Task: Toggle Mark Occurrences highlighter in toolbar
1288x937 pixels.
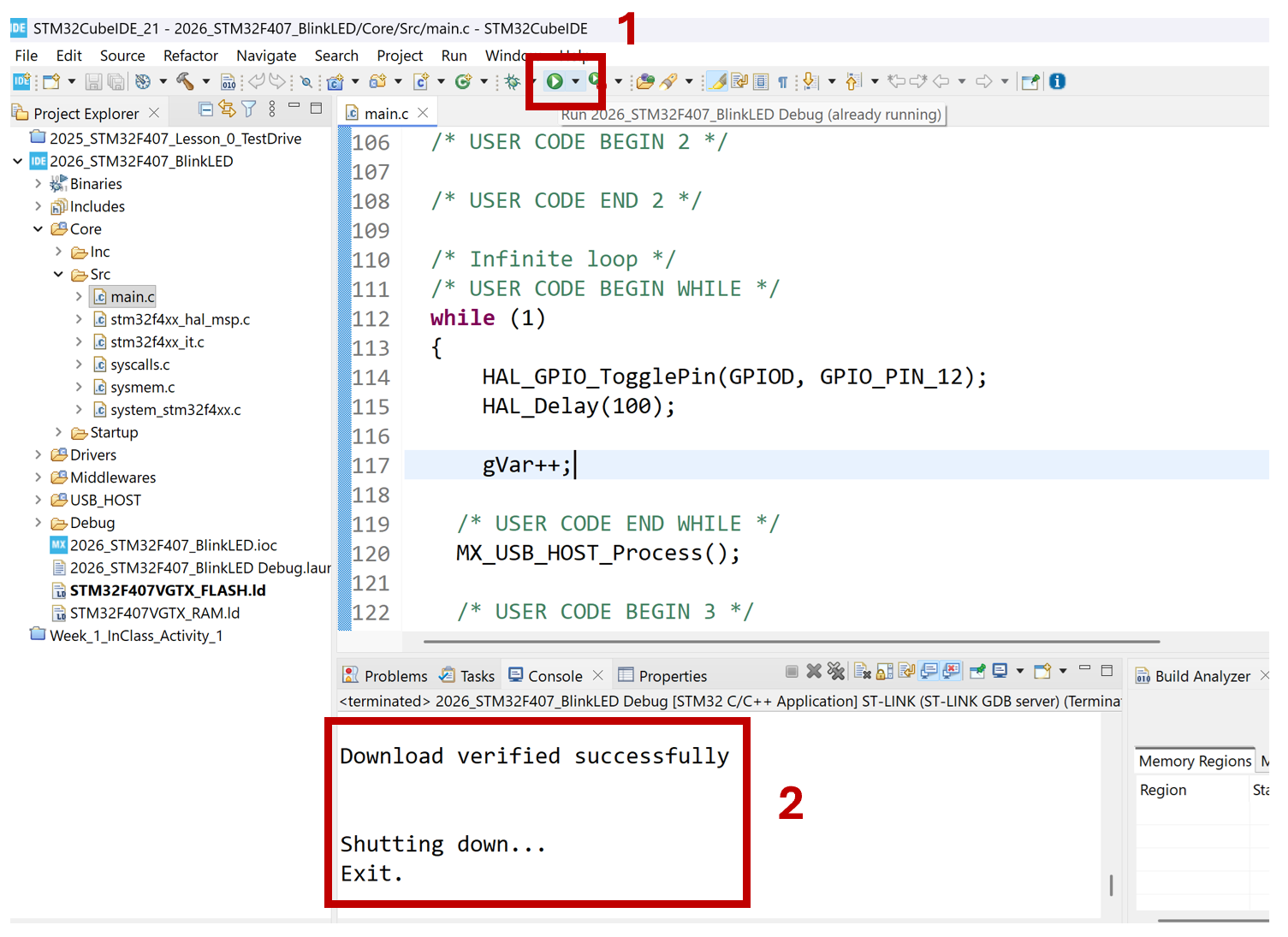Action: click(719, 81)
